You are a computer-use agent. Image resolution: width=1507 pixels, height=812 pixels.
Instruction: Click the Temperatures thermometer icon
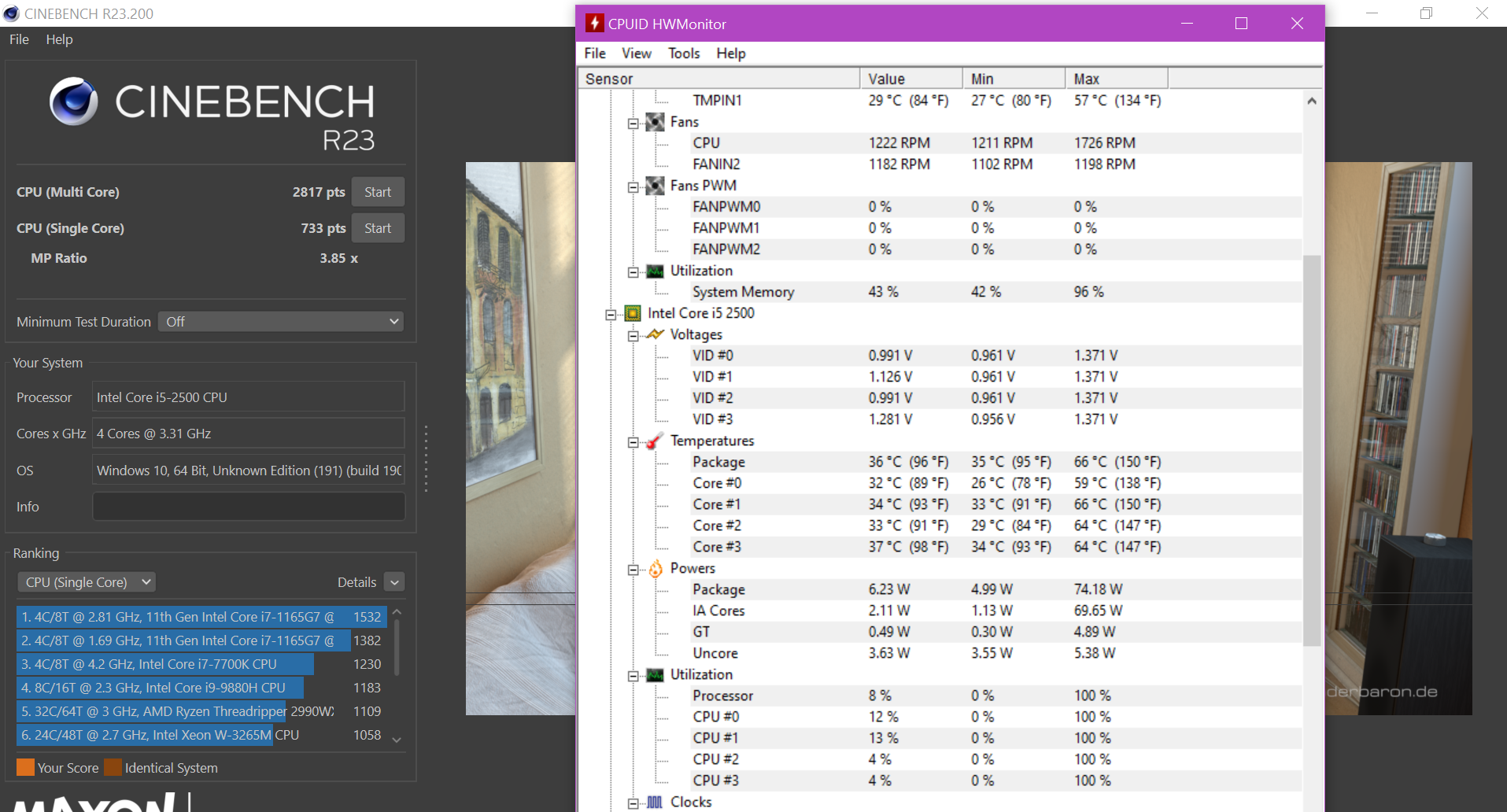pyautogui.click(x=654, y=441)
